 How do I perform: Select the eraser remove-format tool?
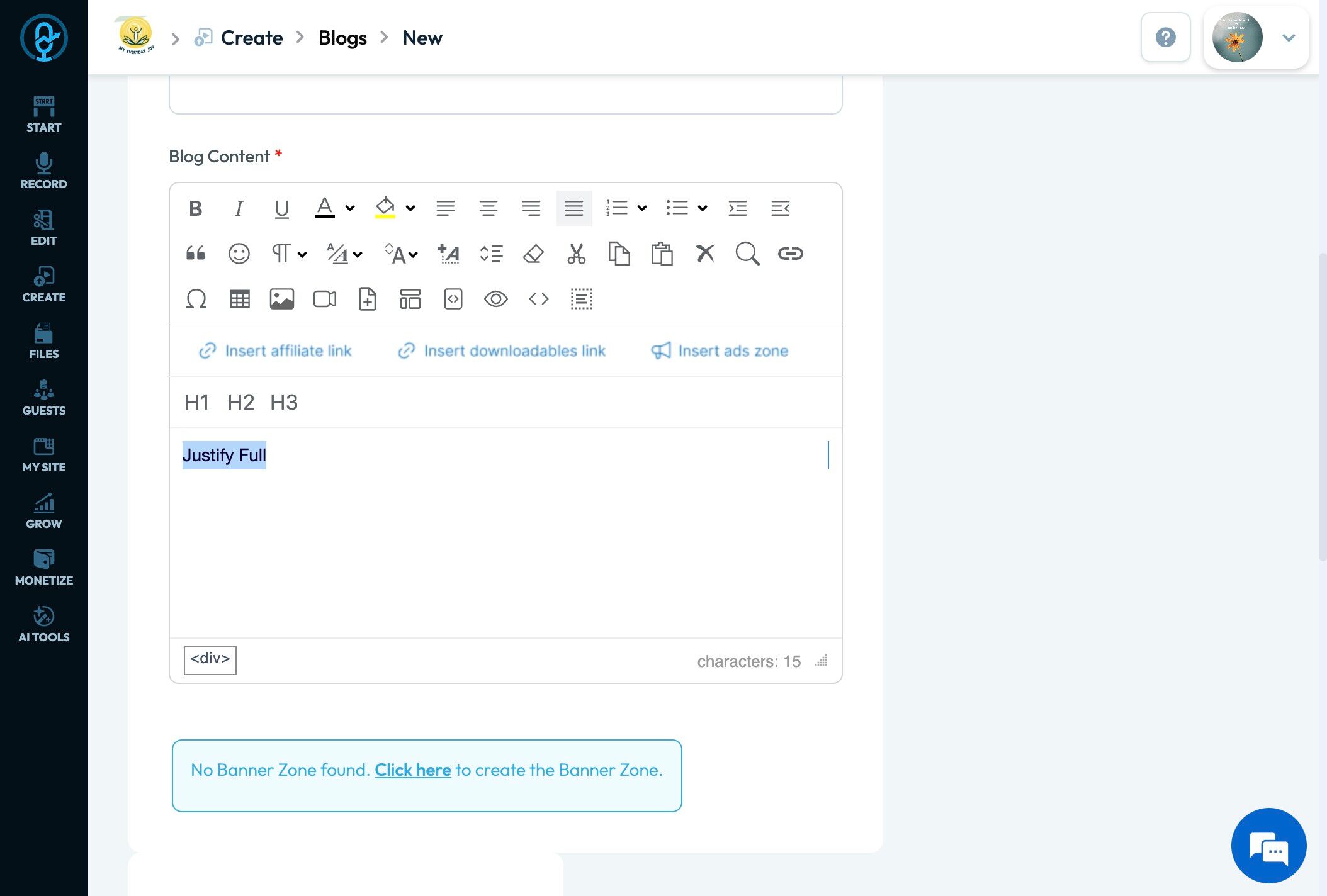[x=533, y=254]
